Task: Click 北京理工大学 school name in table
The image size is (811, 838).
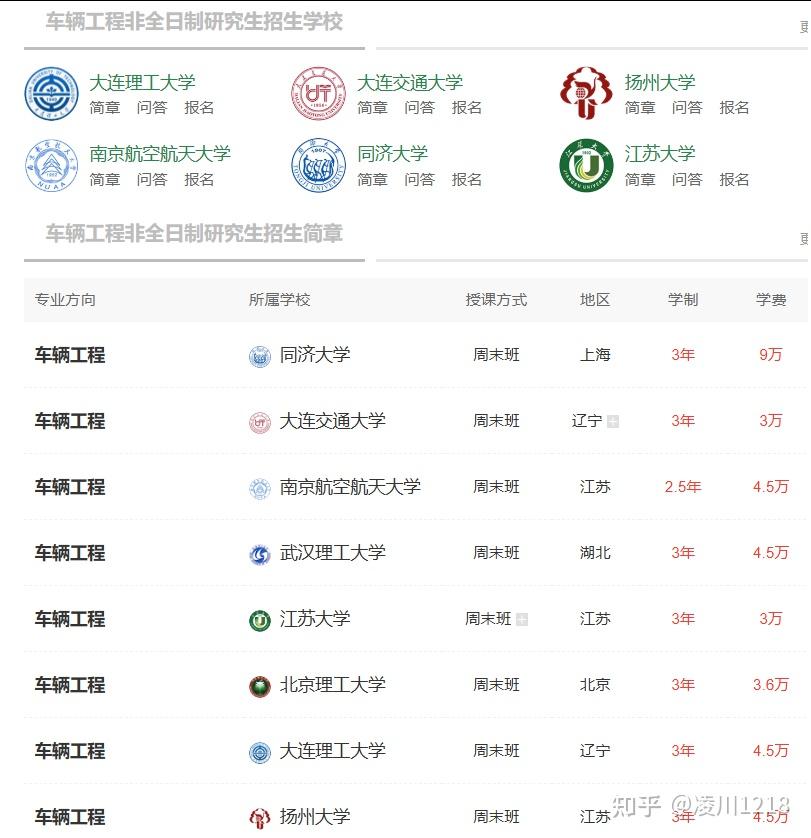Action: click(x=333, y=685)
